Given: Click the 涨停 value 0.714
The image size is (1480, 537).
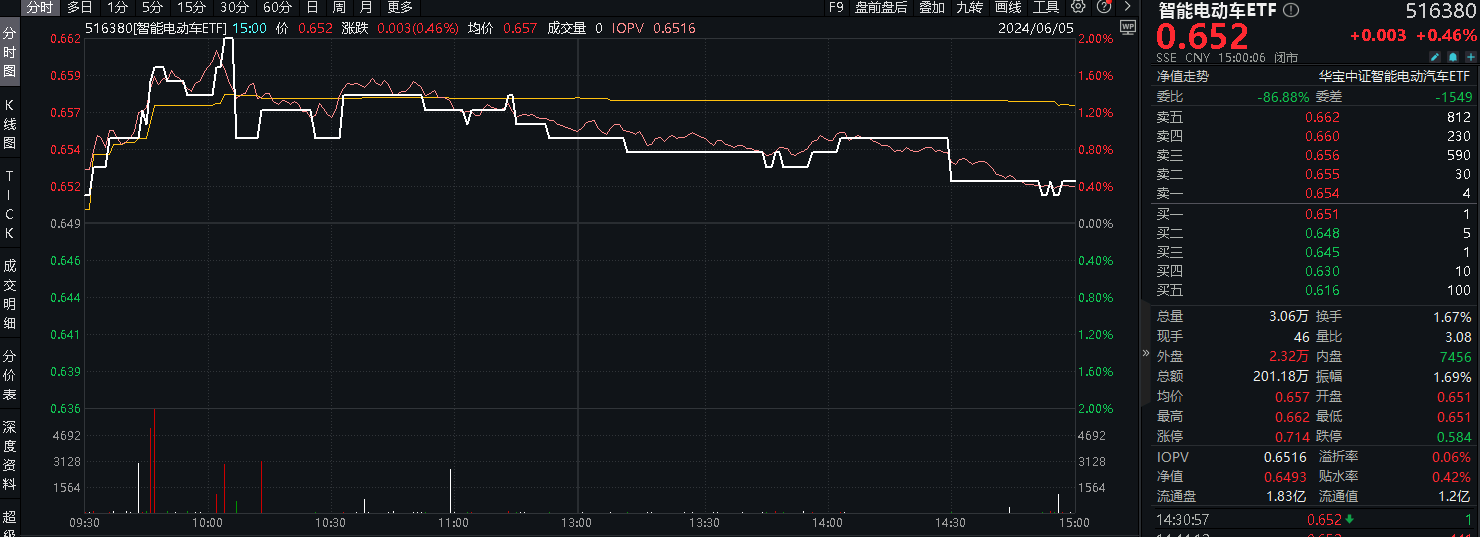Looking at the screenshot, I should point(1292,436).
